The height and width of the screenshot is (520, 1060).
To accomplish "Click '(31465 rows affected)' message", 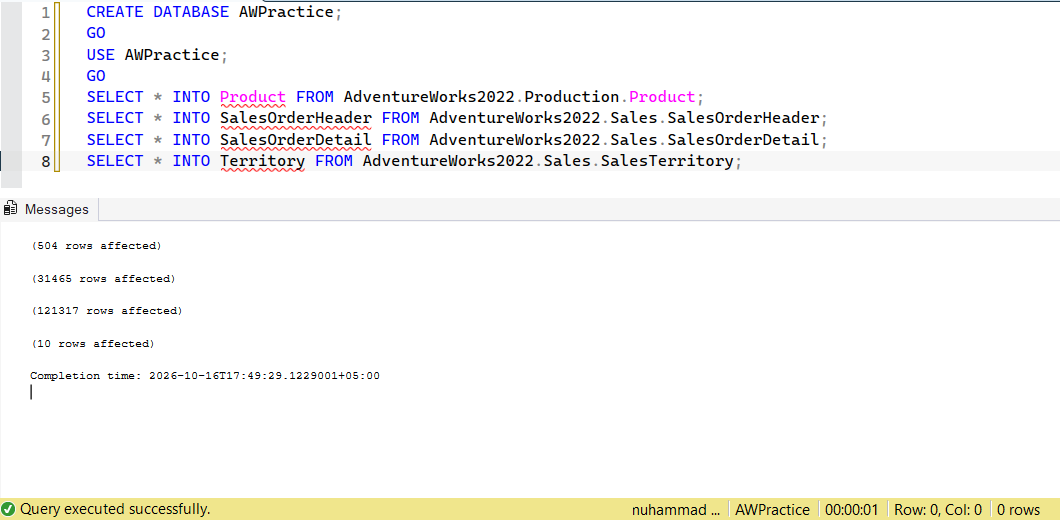I will (x=103, y=279).
